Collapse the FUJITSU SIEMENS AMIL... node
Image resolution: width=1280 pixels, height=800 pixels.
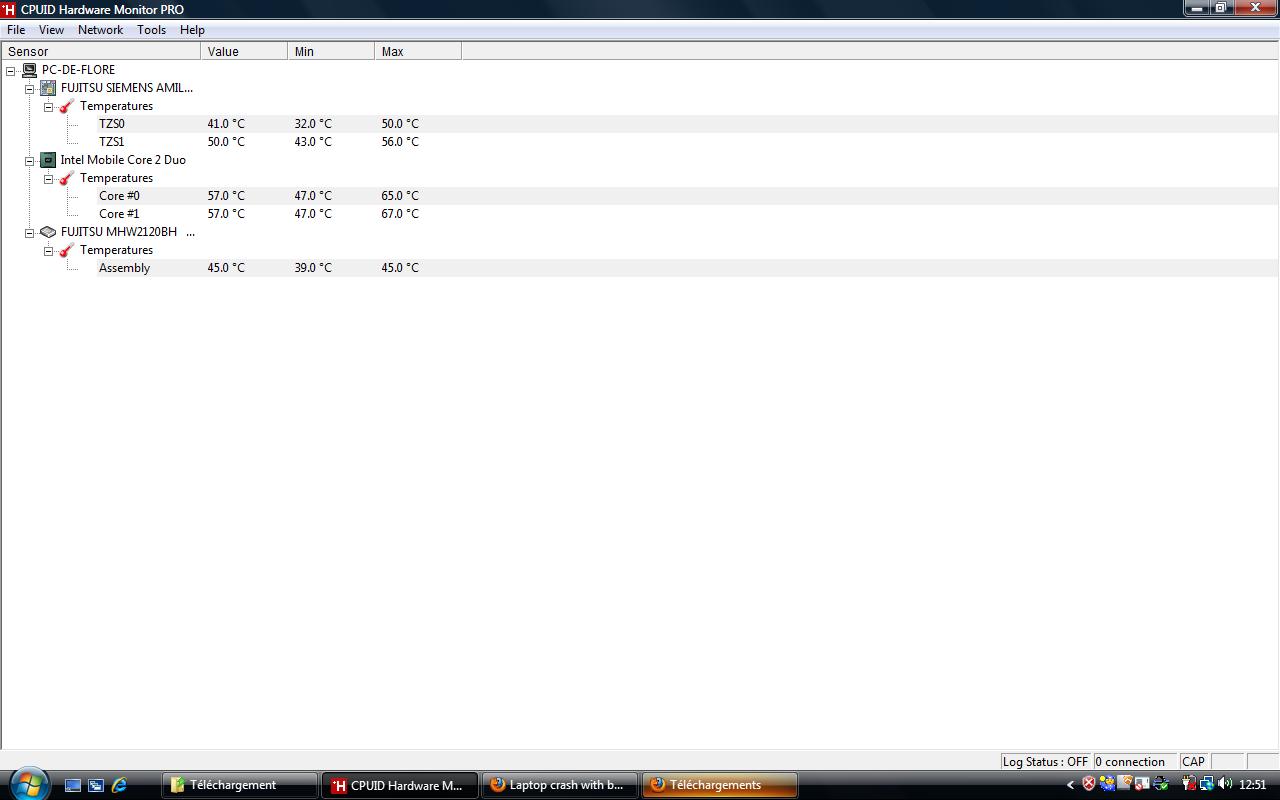[x=30, y=88]
